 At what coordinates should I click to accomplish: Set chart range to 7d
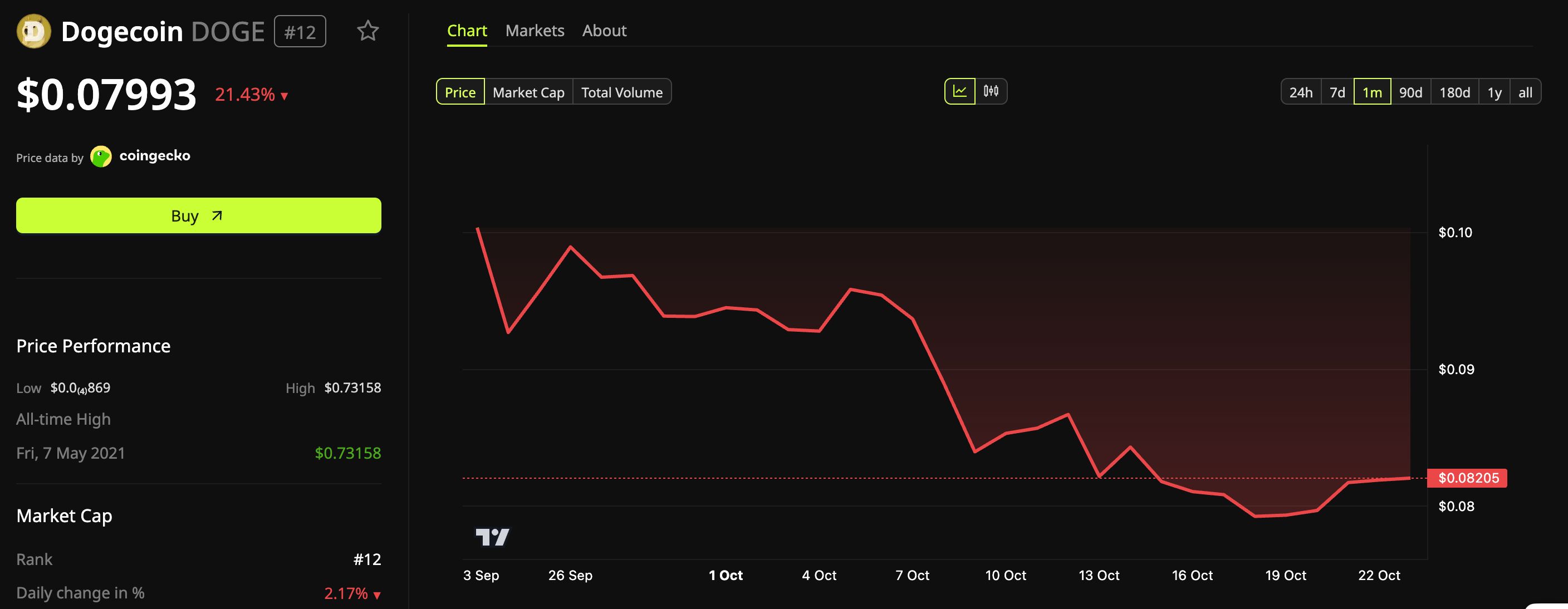point(1337,92)
